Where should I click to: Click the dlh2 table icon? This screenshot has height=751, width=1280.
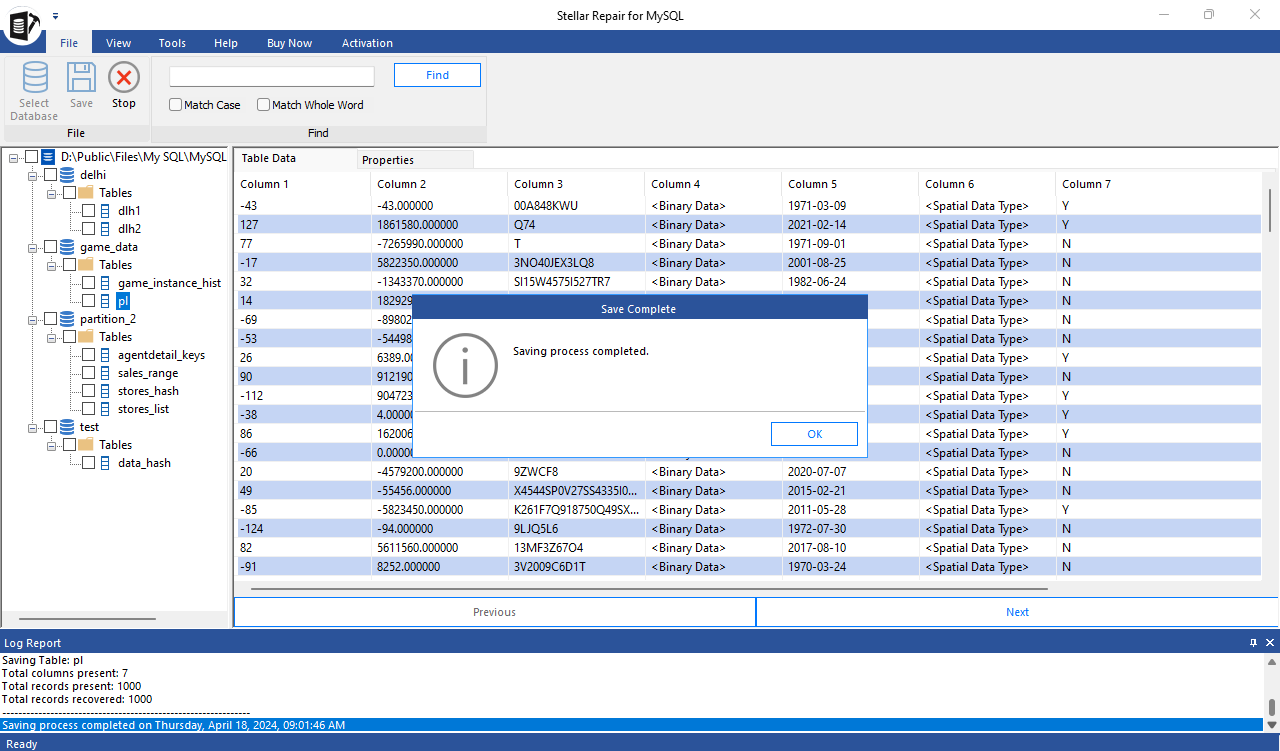point(106,229)
